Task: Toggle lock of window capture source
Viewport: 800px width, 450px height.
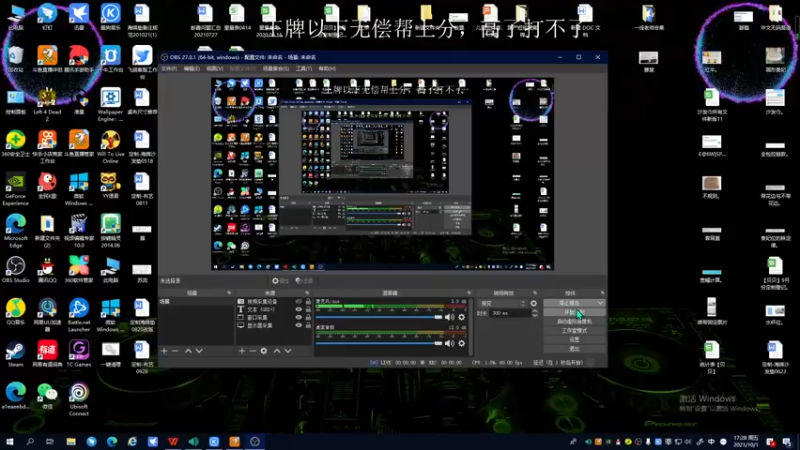Action: click(308, 317)
